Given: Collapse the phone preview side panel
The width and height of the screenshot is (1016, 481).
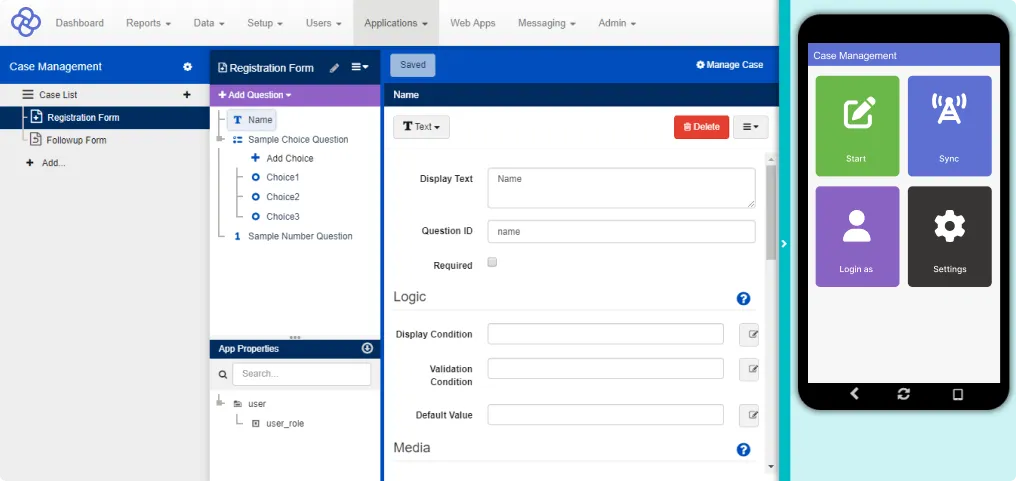Looking at the screenshot, I should [x=784, y=243].
